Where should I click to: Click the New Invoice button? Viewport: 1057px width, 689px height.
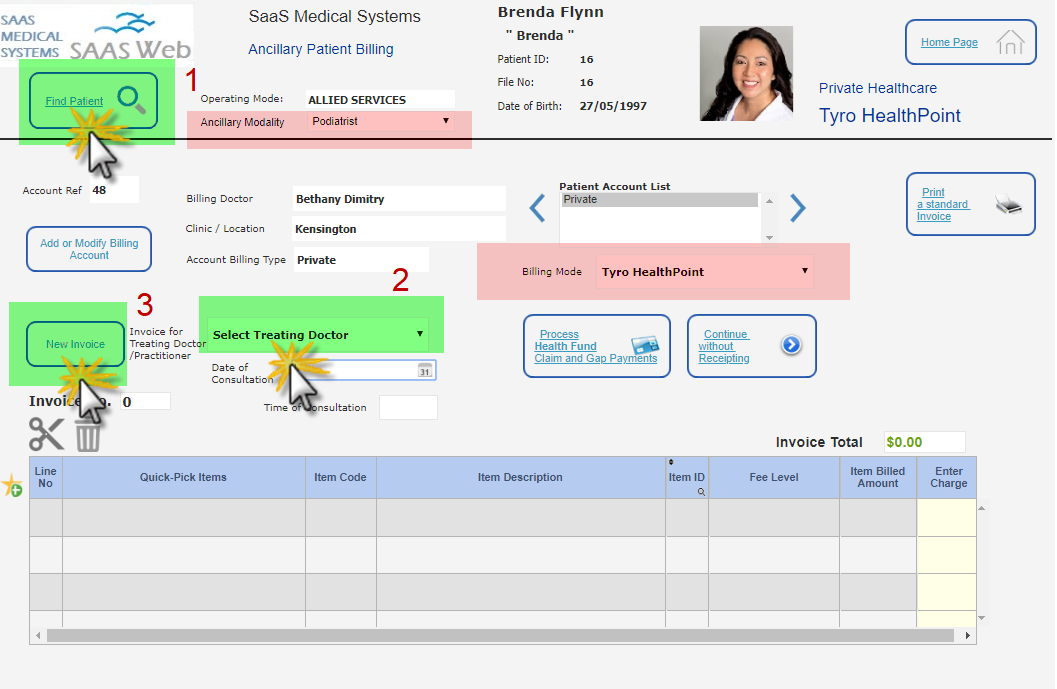pyautogui.click(x=76, y=344)
